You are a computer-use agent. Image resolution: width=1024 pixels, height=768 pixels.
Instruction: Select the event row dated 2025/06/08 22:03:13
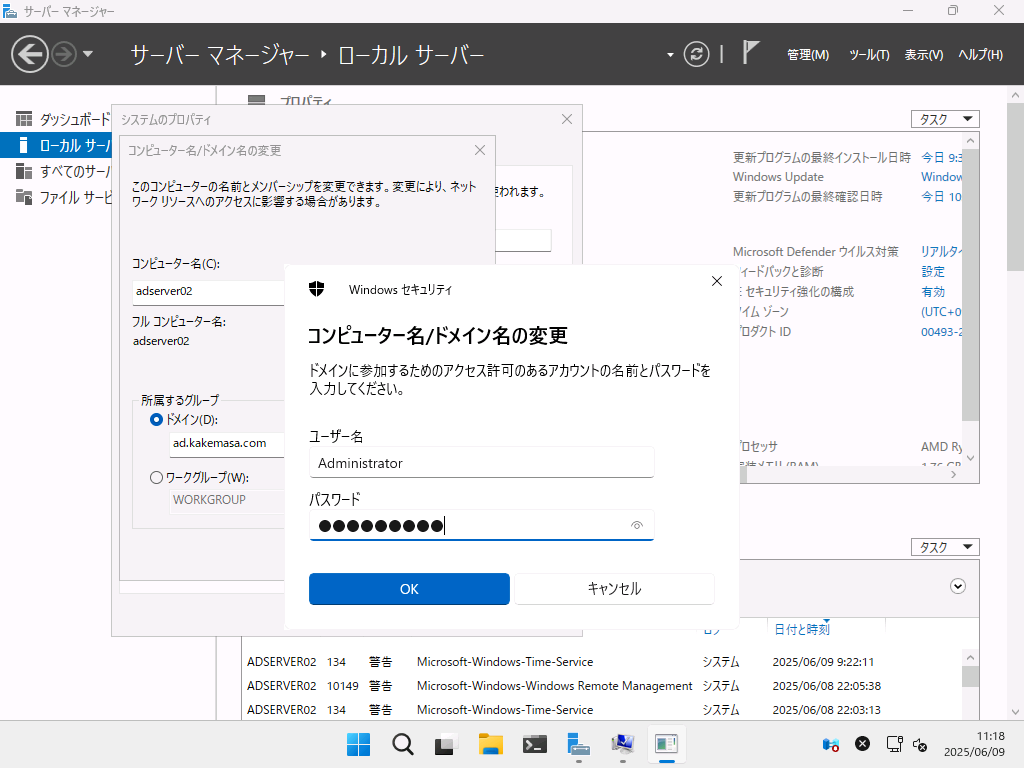603,709
